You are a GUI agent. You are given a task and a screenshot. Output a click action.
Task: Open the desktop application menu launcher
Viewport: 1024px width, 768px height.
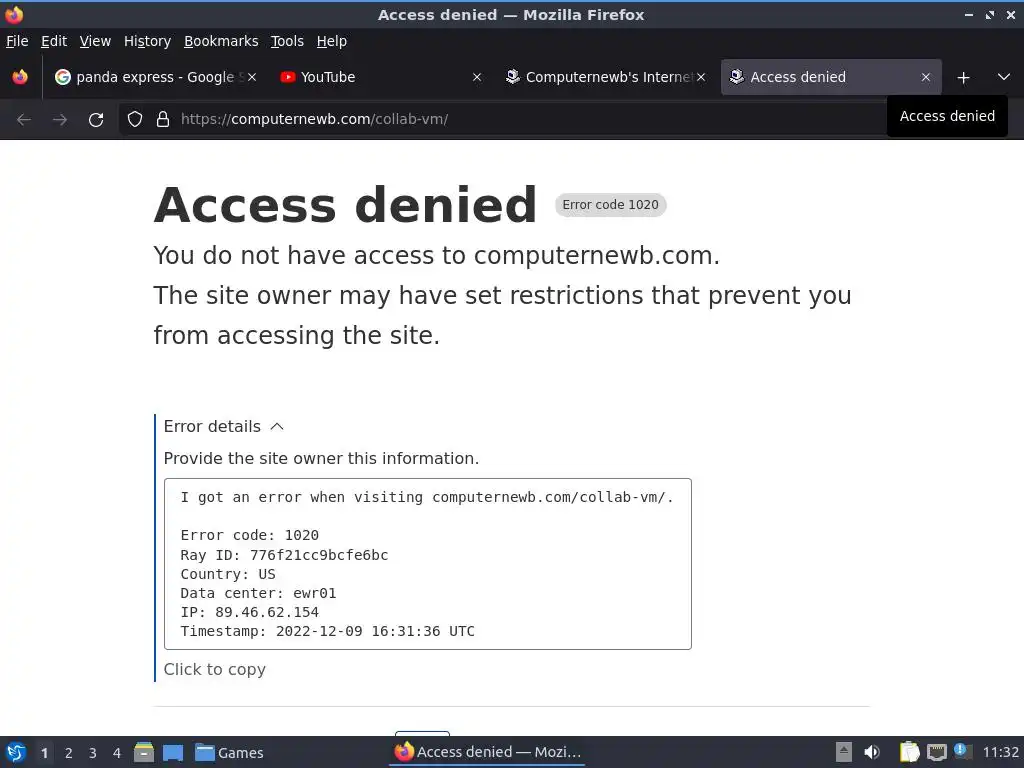pyautogui.click(x=16, y=752)
